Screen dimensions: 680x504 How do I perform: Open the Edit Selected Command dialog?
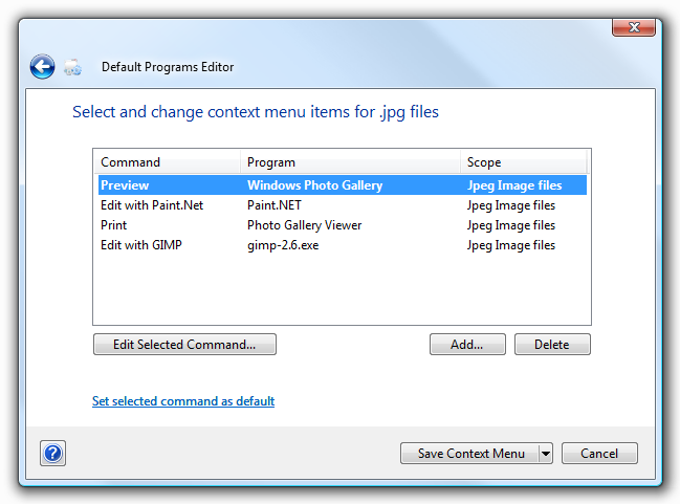pyautogui.click(x=185, y=344)
